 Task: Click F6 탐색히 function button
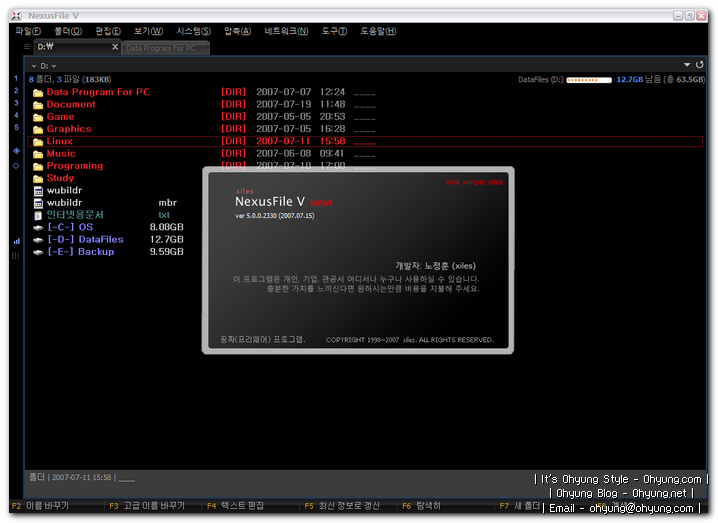[x=421, y=506]
